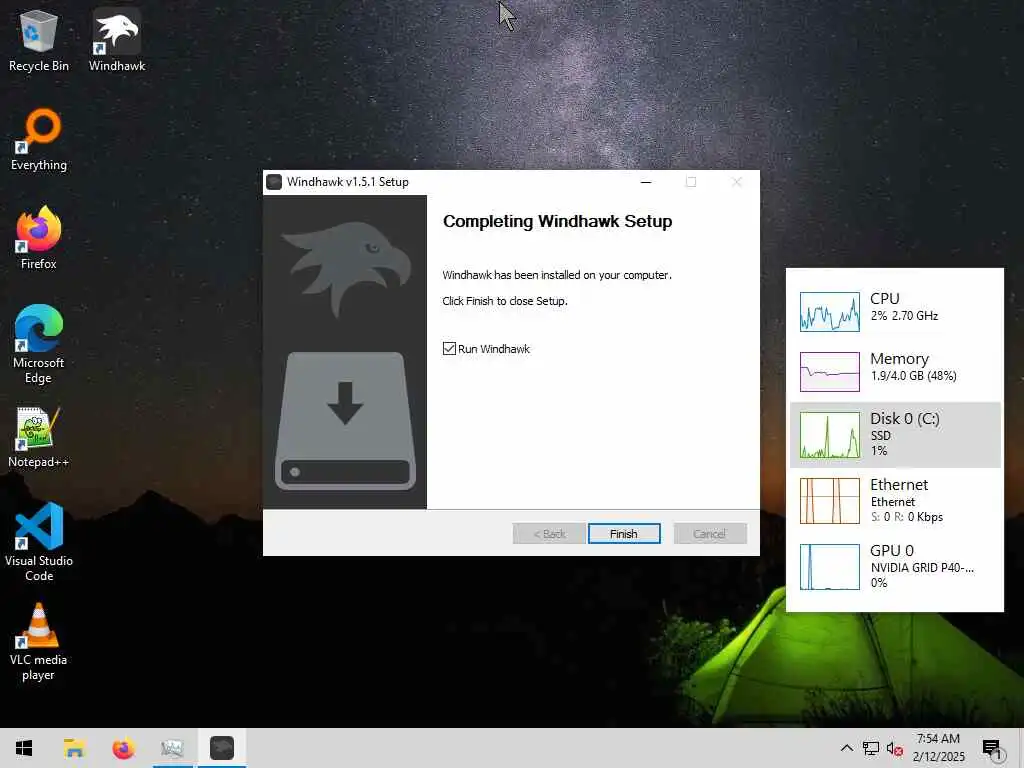Open the Windows Start menu
The height and width of the screenshot is (768, 1024).
(24, 748)
